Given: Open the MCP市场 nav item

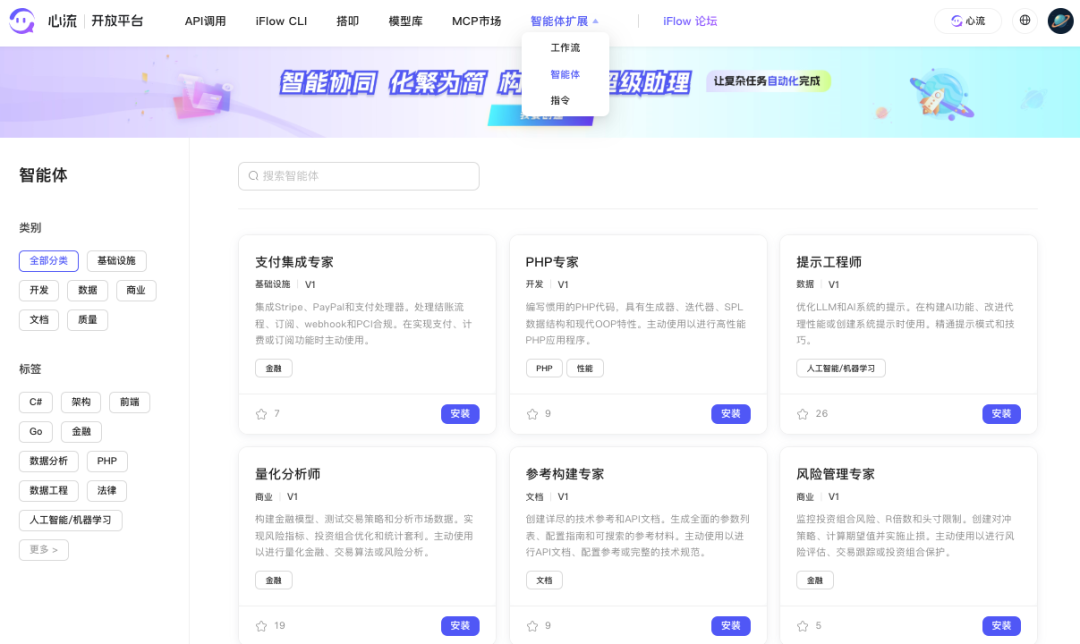Looking at the screenshot, I should pos(476,21).
